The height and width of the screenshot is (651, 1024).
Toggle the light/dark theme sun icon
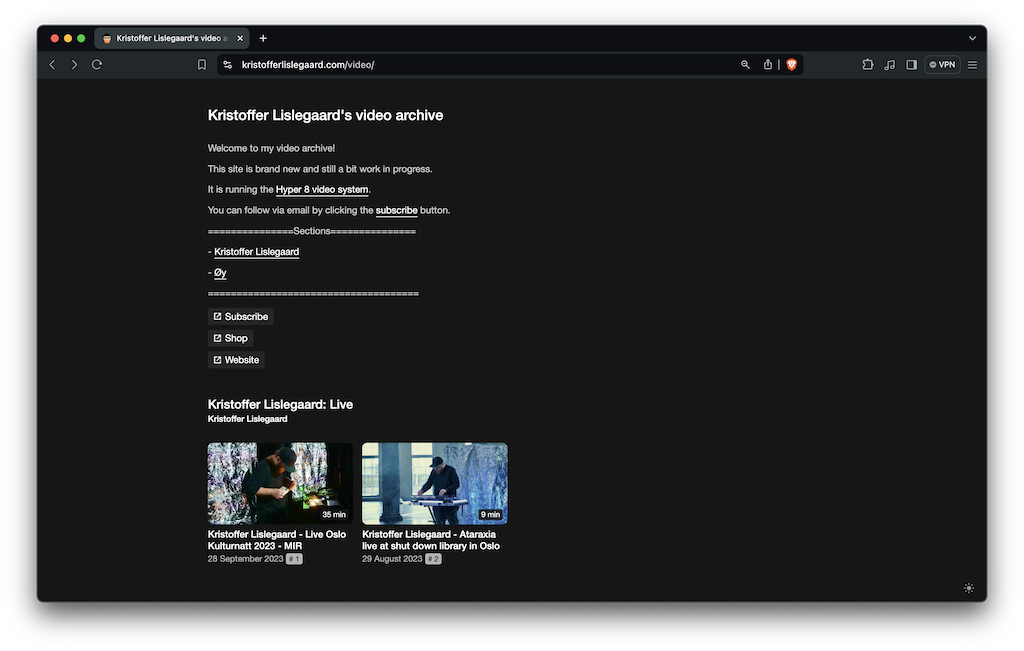coord(968,588)
